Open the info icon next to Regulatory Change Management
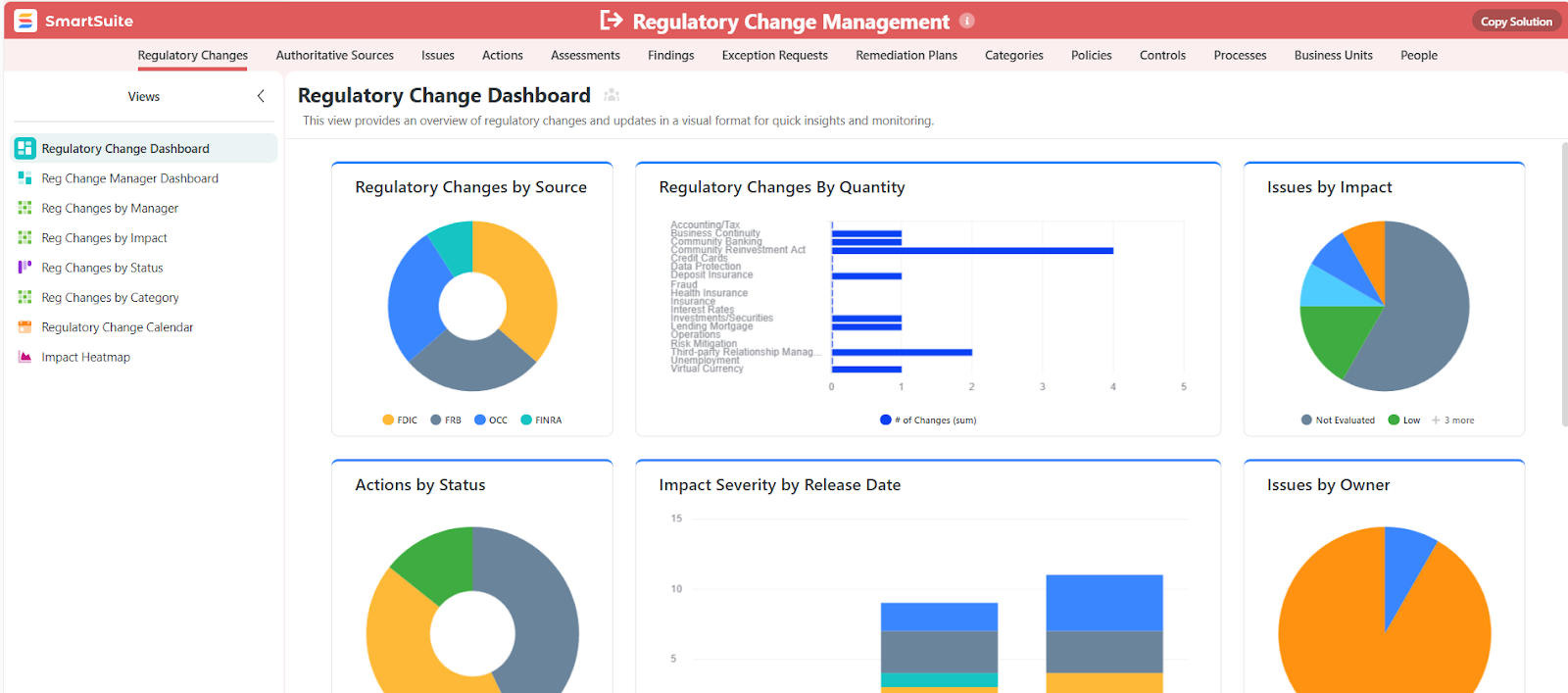The width and height of the screenshot is (1568, 693). pos(966,21)
